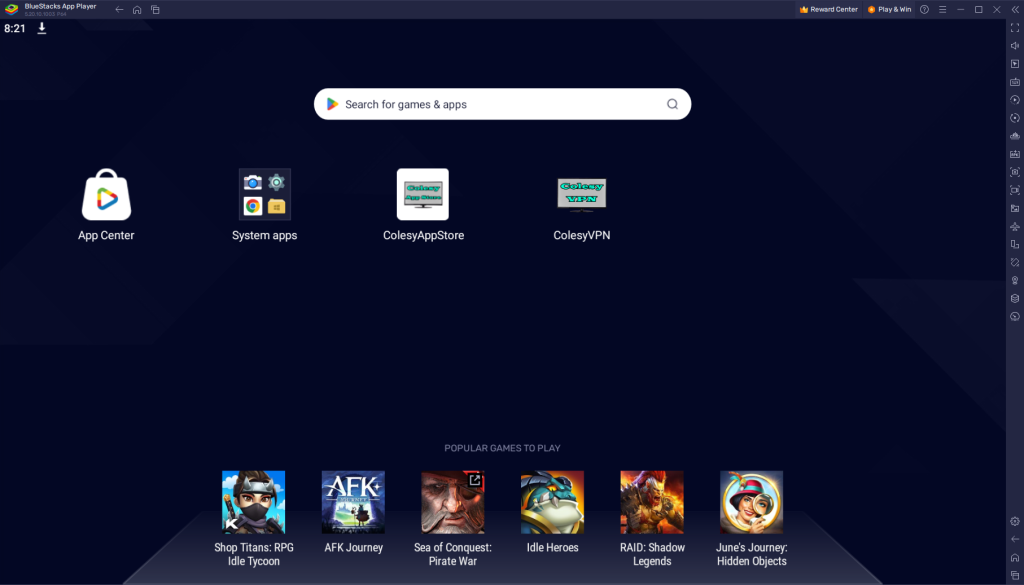Click the shake device sidebar icon
The width and height of the screenshot is (1024, 585).
[x=1015, y=262]
